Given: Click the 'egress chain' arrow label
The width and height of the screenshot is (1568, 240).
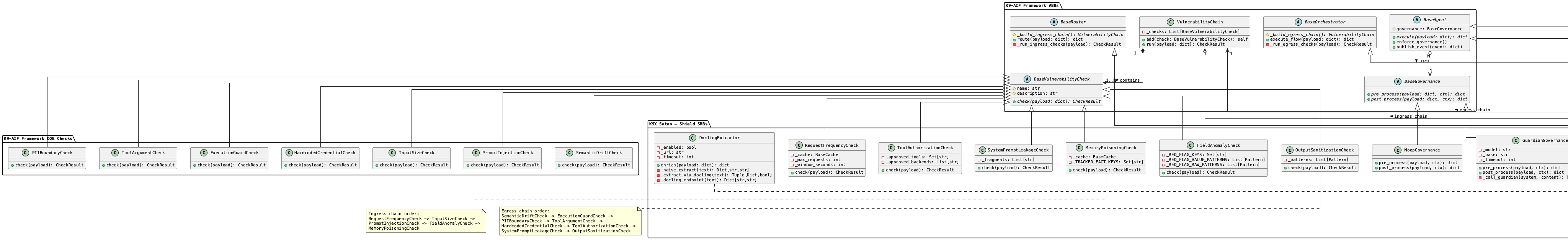Looking at the screenshot, I should (x=1475, y=110).
